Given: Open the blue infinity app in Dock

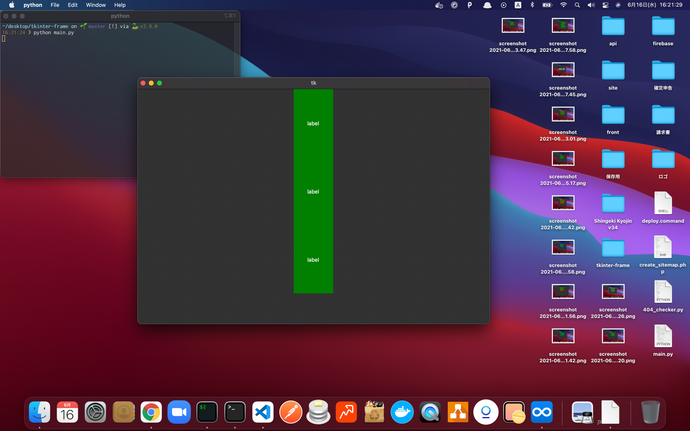Looking at the screenshot, I should tap(542, 413).
